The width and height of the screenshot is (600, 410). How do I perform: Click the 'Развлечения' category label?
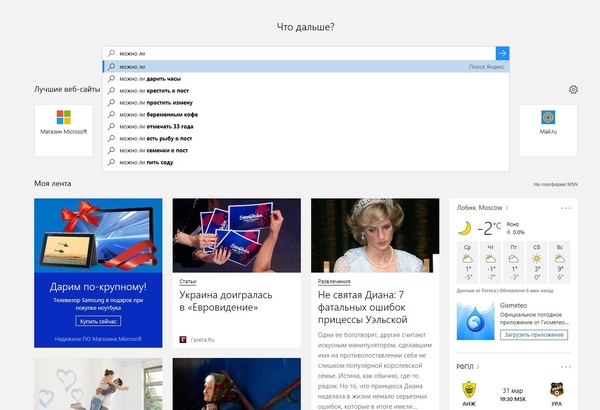click(x=334, y=281)
